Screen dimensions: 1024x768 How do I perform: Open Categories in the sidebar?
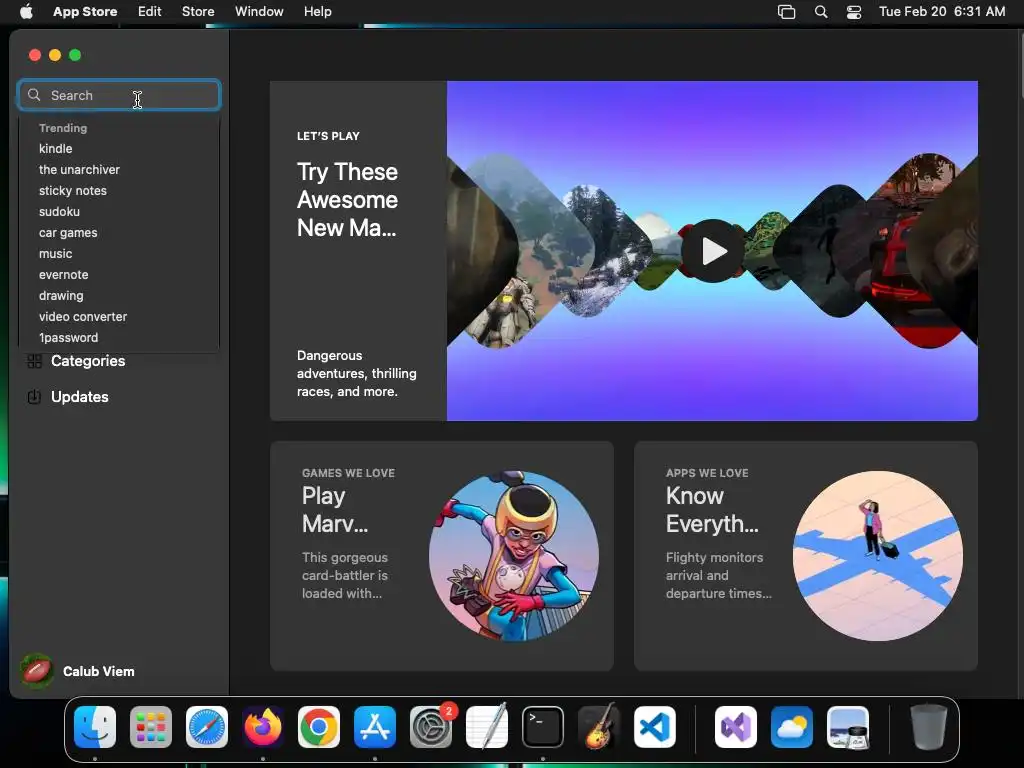point(88,361)
